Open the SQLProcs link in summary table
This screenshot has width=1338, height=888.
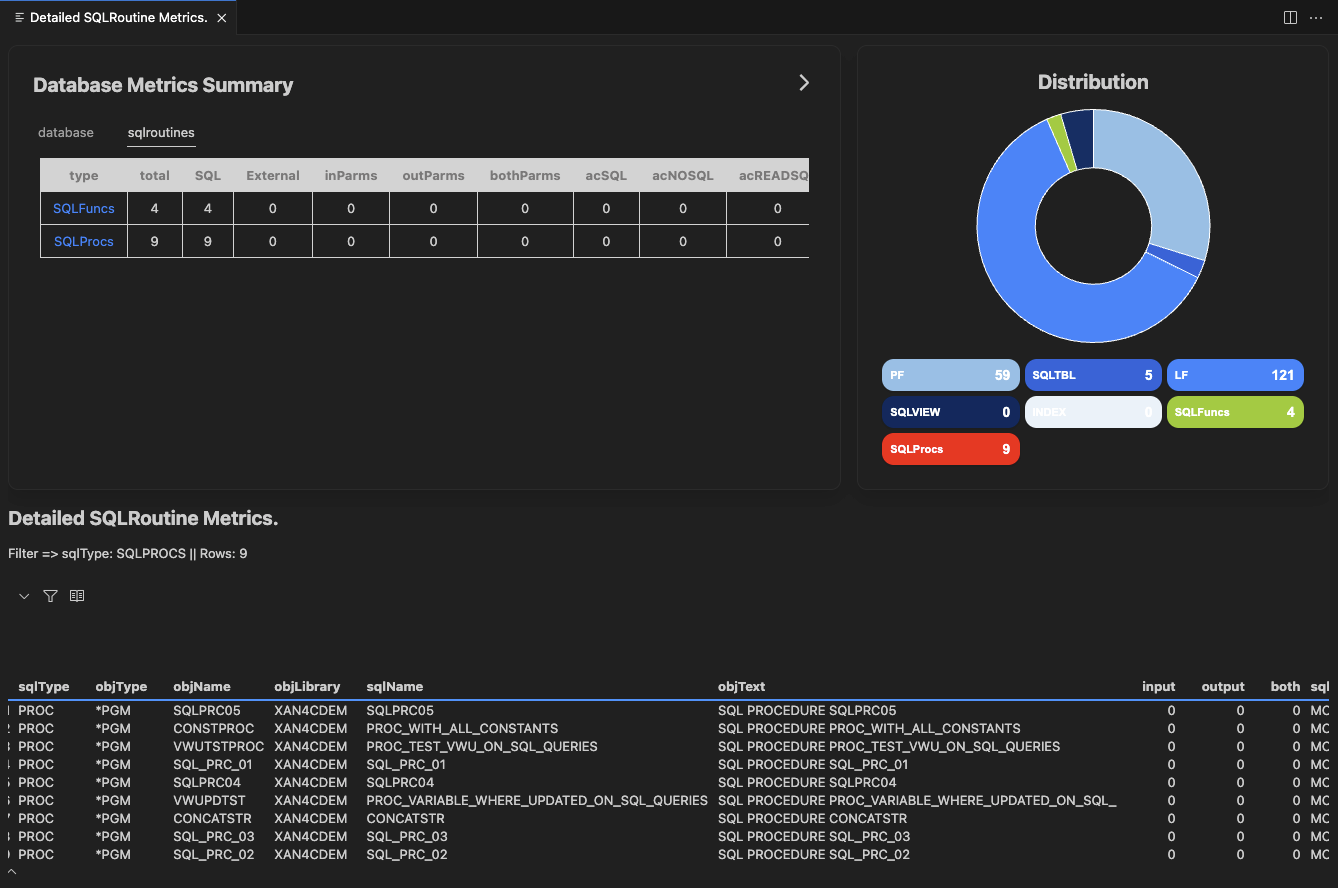point(84,241)
